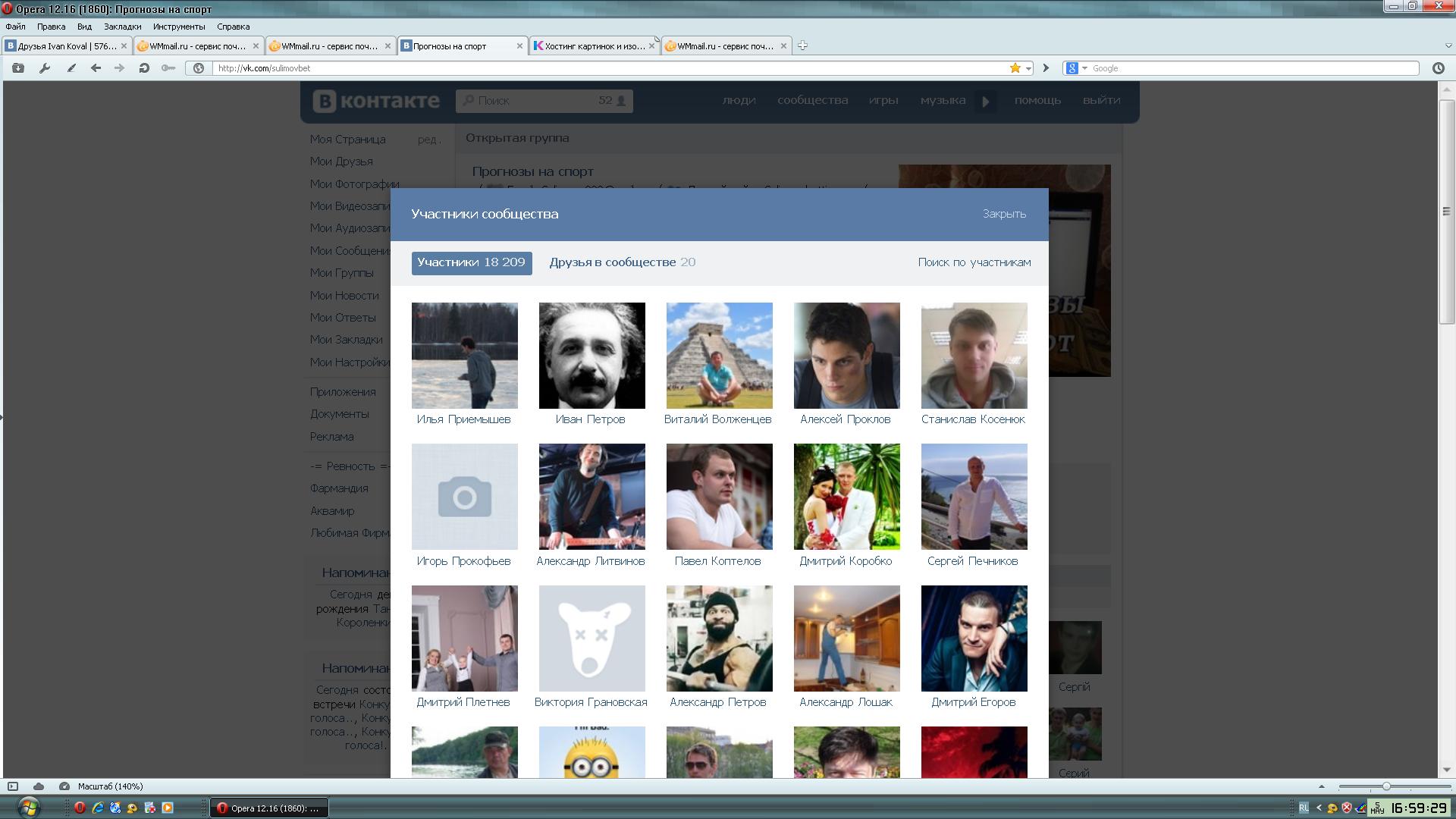This screenshot has height=819, width=1456.
Task: Click the forward arrow navigation button
Action: tap(119, 68)
